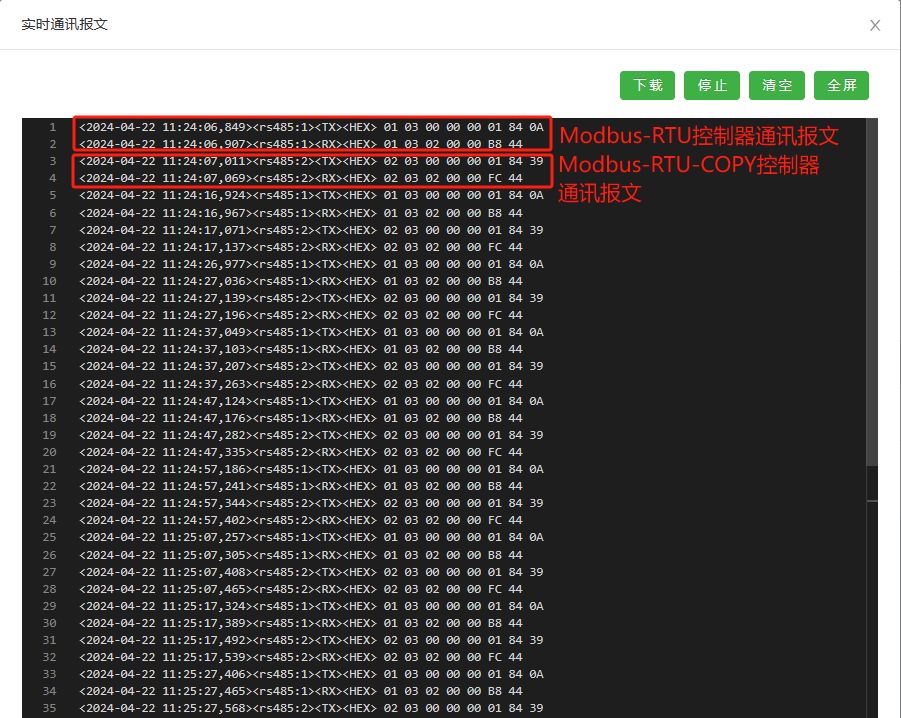Image resolution: width=901 pixels, height=718 pixels.
Task: Select log line 28 timestamped 11:25:07,465
Action: [301, 589]
